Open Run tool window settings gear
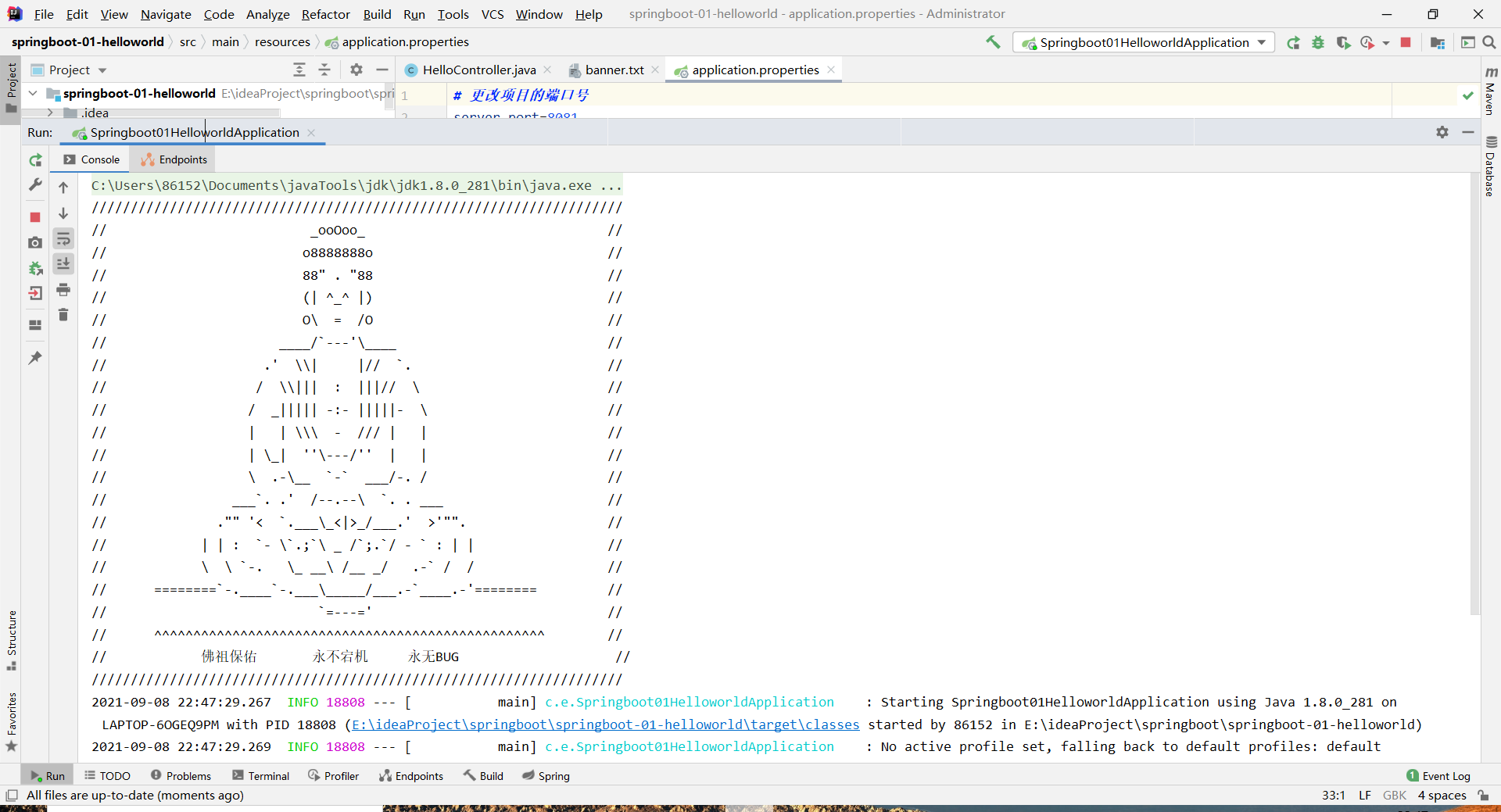 pyautogui.click(x=1442, y=132)
